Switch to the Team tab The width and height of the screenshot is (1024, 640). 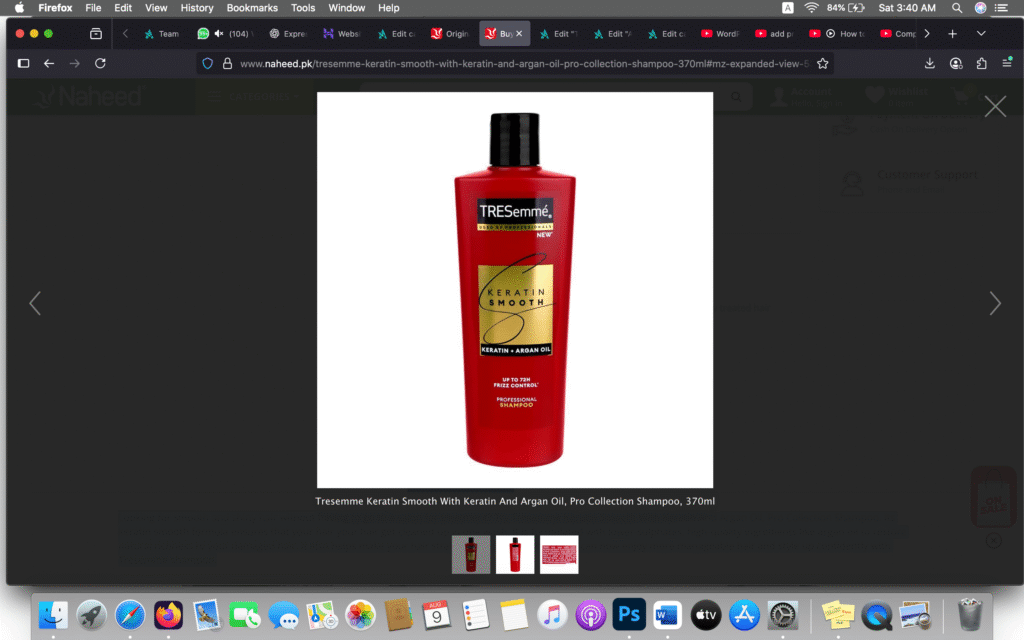tap(162, 33)
